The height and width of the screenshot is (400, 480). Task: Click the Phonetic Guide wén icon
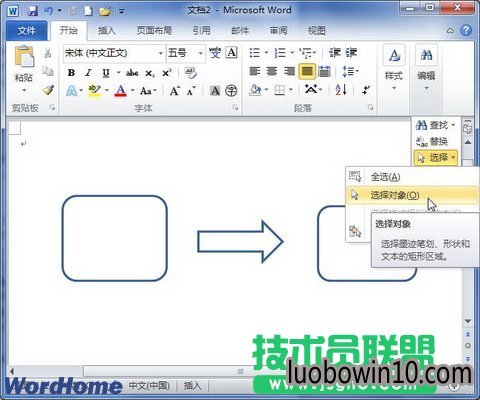(x=215, y=53)
